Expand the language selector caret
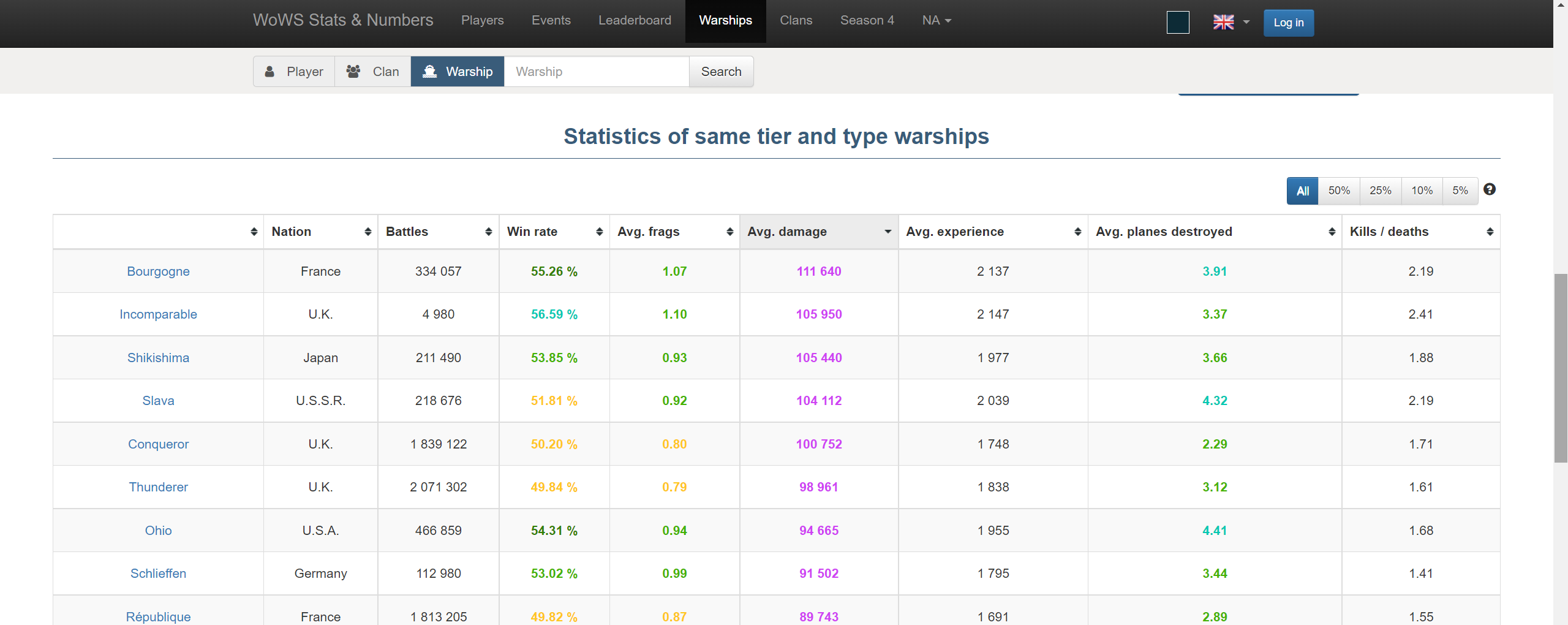 1246,22
